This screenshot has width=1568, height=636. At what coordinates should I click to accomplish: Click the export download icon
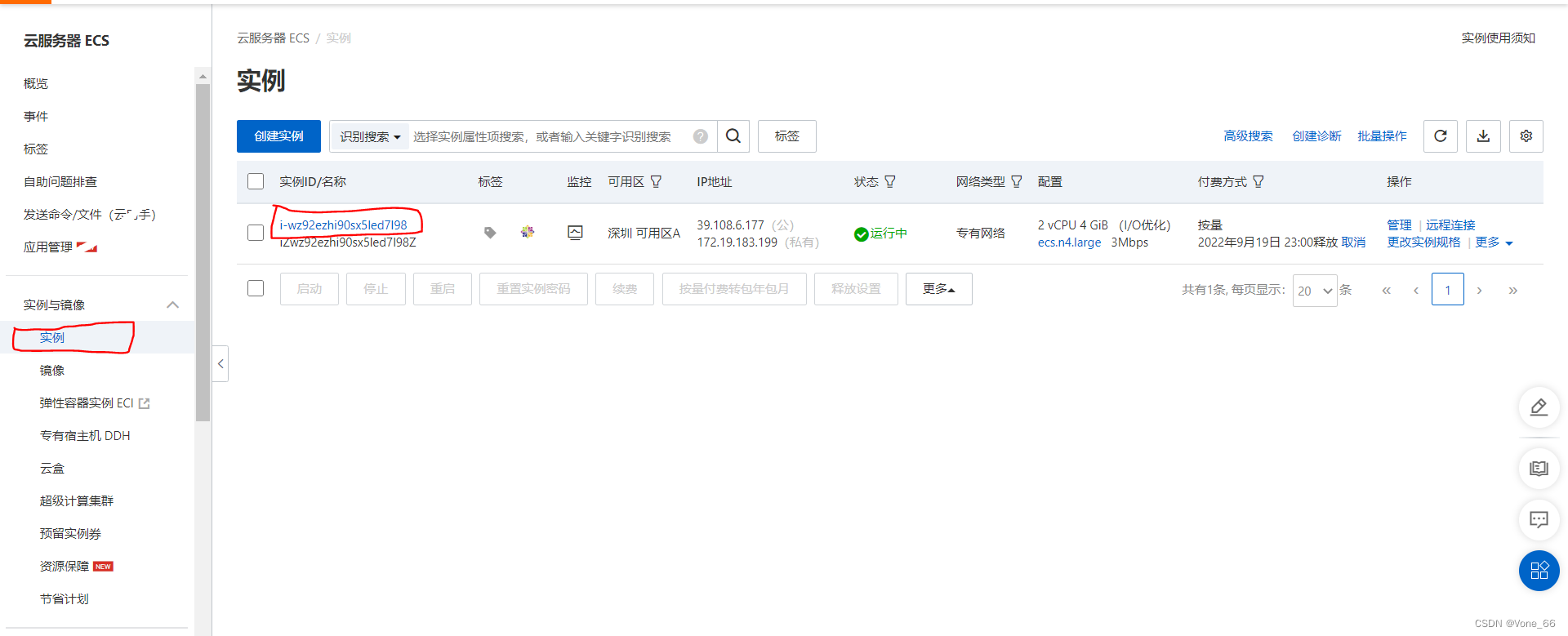(1483, 136)
